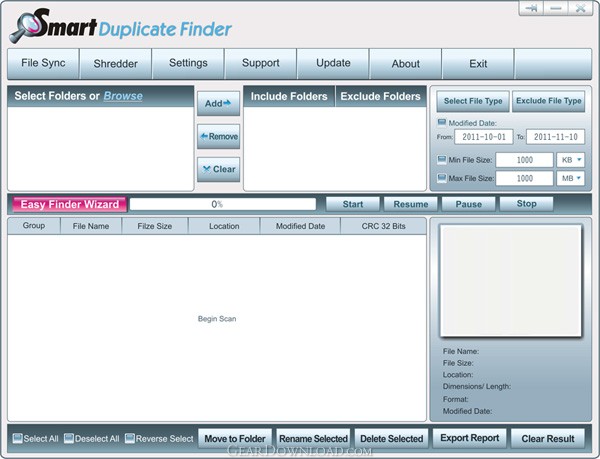600x459 pixels.
Task: Add the selected folder with the Add arrow
Action: [218, 103]
